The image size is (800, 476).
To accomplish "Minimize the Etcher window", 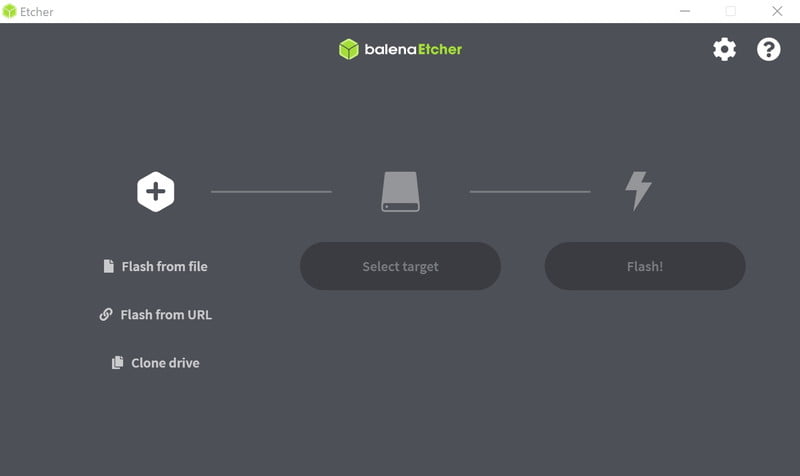I will 685,11.
